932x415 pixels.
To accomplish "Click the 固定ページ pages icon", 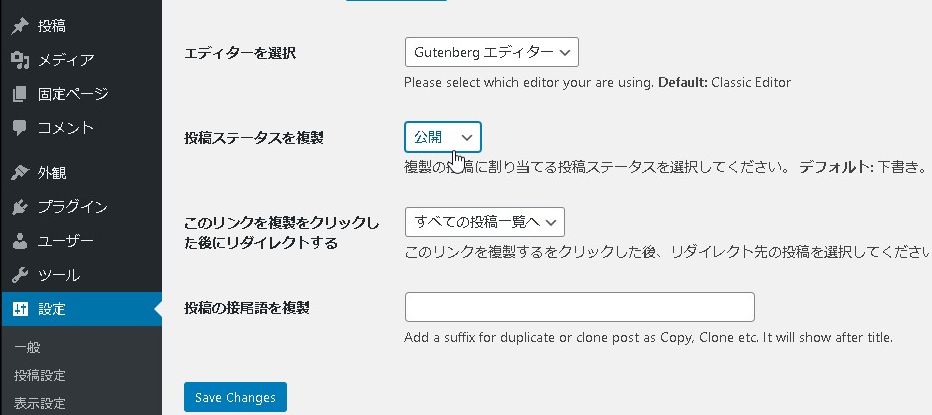I will (19, 94).
